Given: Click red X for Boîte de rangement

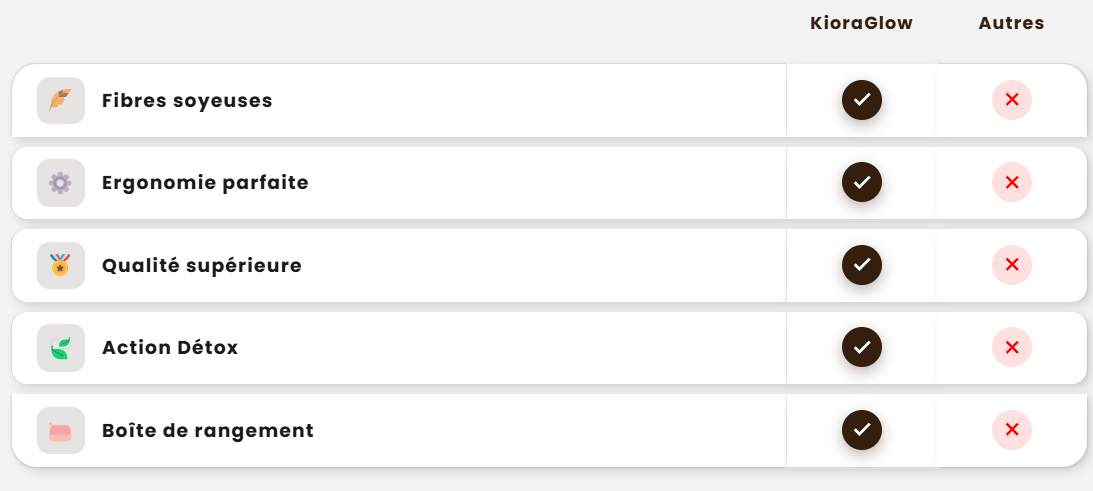Looking at the screenshot, I should [1011, 430].
